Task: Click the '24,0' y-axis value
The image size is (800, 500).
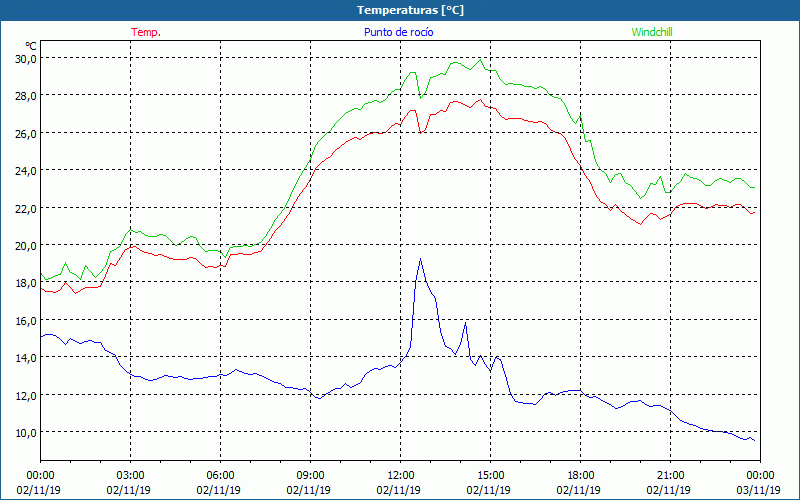Action: pos(26,170)
